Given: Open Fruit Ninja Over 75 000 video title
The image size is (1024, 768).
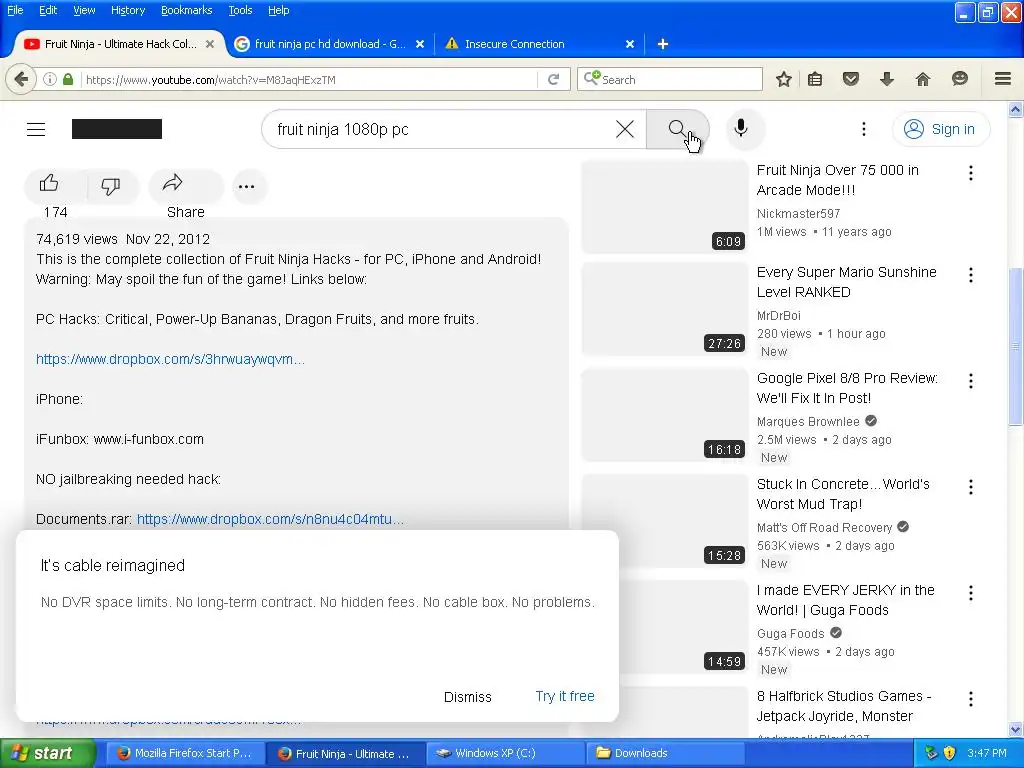Looking at the screenshot, I should (838, 180).
